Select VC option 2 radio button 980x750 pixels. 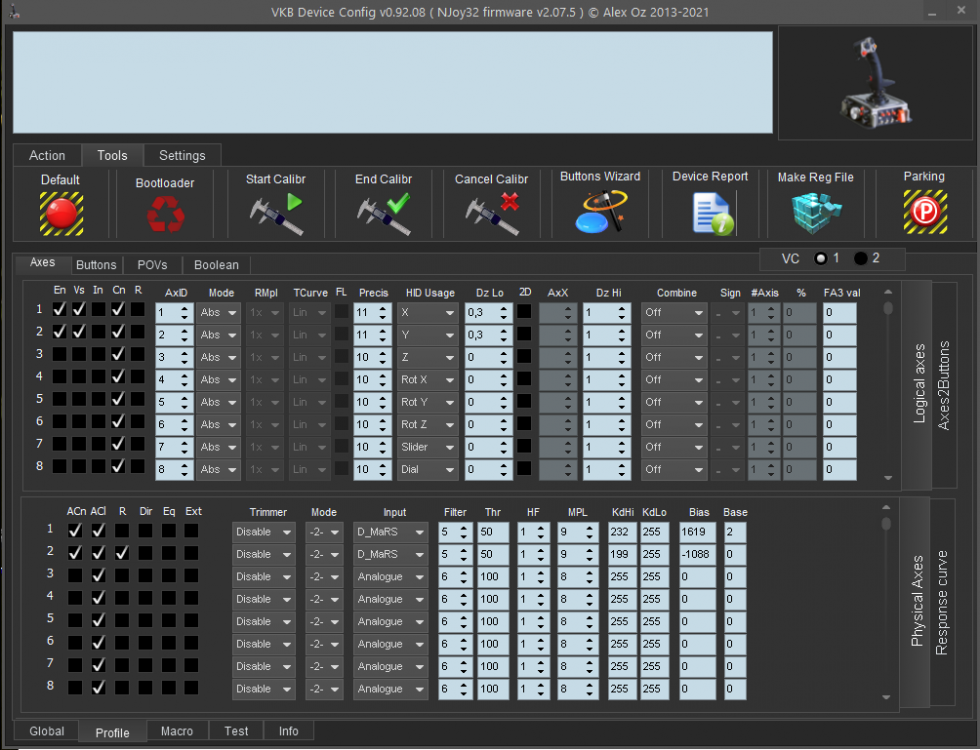[x=861, y=258]
